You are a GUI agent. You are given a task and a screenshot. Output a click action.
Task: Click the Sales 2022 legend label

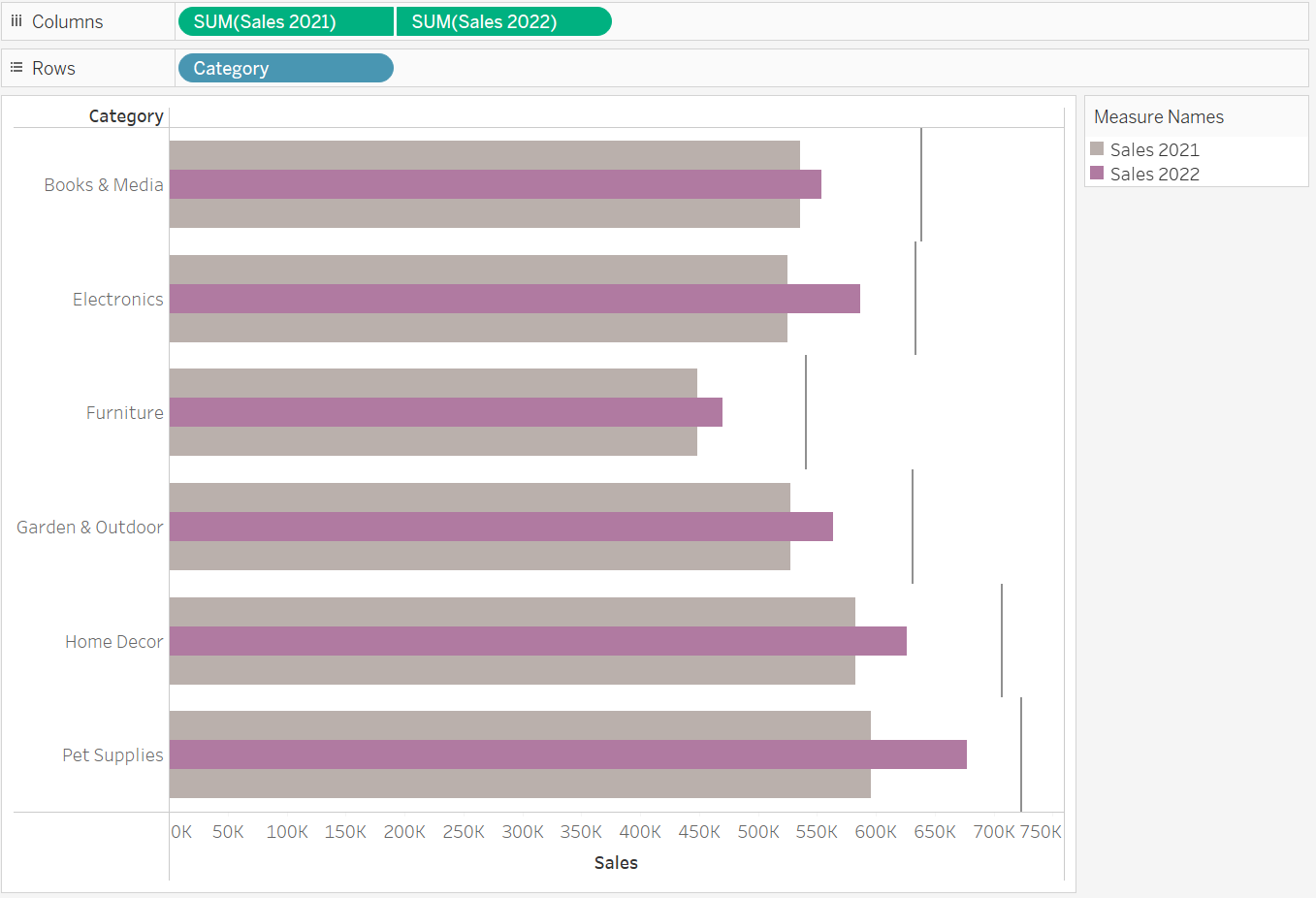coord(1155,174)
